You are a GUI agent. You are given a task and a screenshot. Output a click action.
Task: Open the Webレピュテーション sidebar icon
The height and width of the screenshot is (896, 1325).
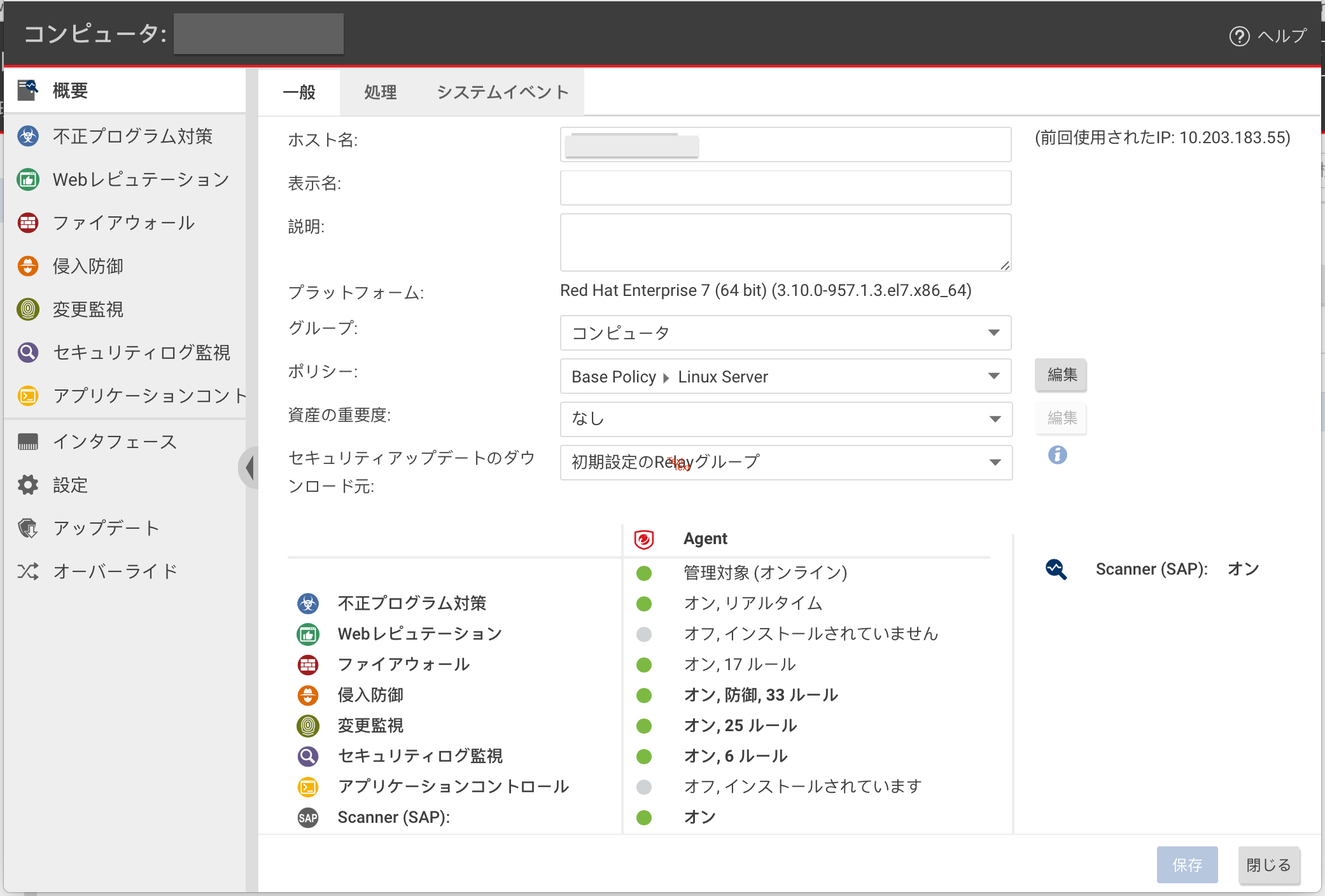click(28, 179)
